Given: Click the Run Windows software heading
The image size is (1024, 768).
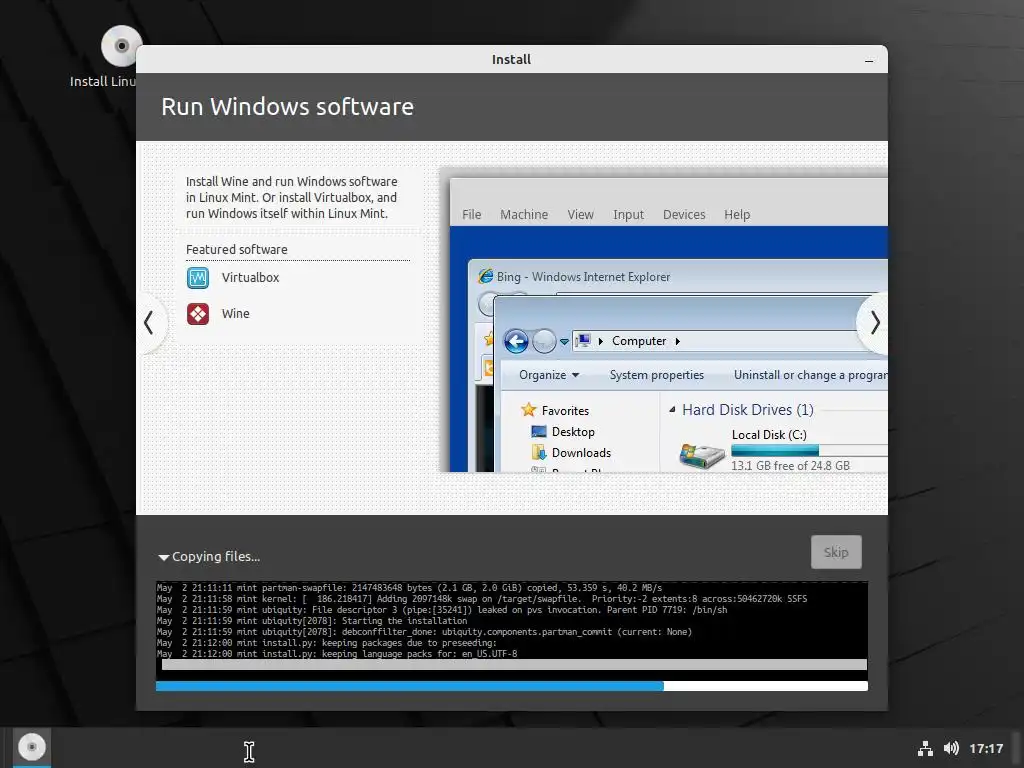Looking at the screenshot, I should pos(287,107).
